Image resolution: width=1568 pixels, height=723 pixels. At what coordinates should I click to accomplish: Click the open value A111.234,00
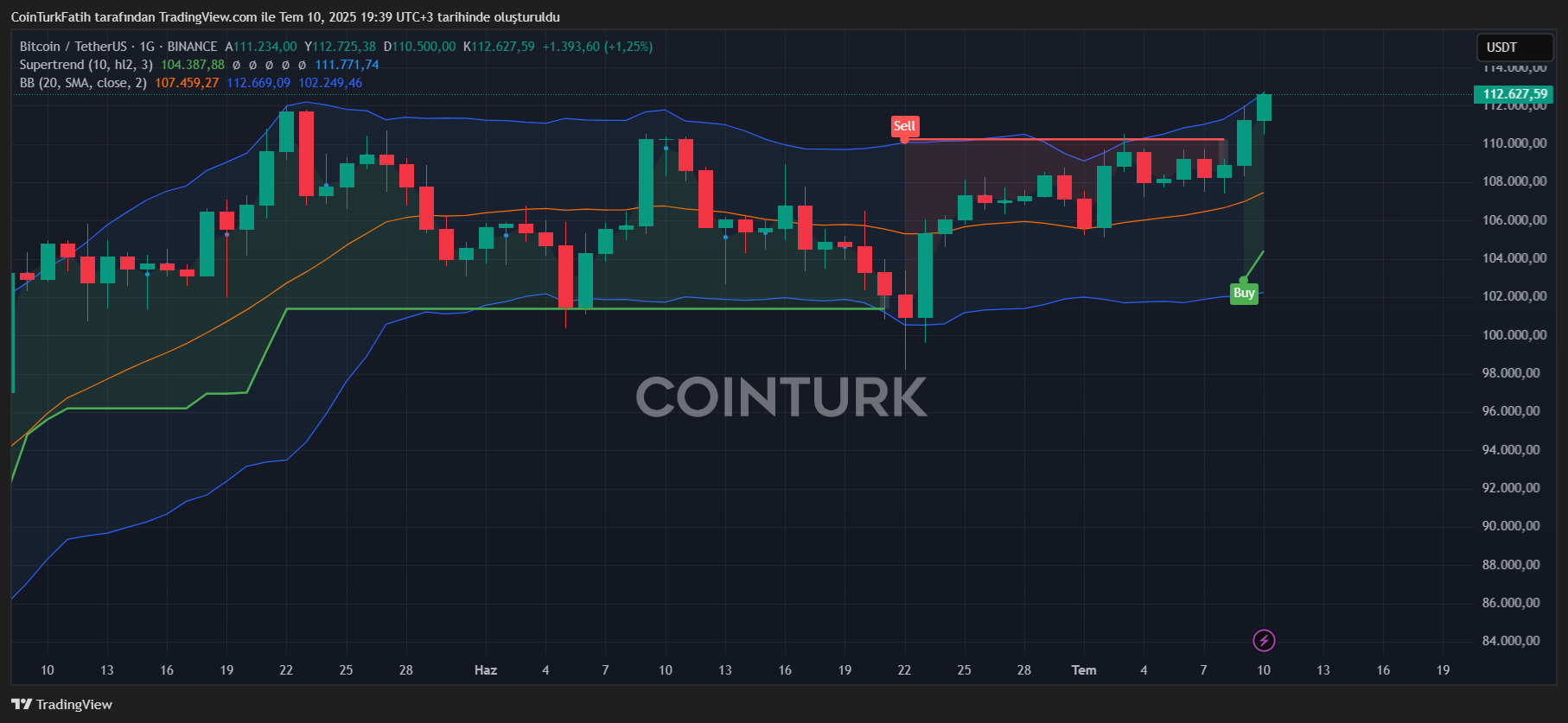click(x=261, y=47)
